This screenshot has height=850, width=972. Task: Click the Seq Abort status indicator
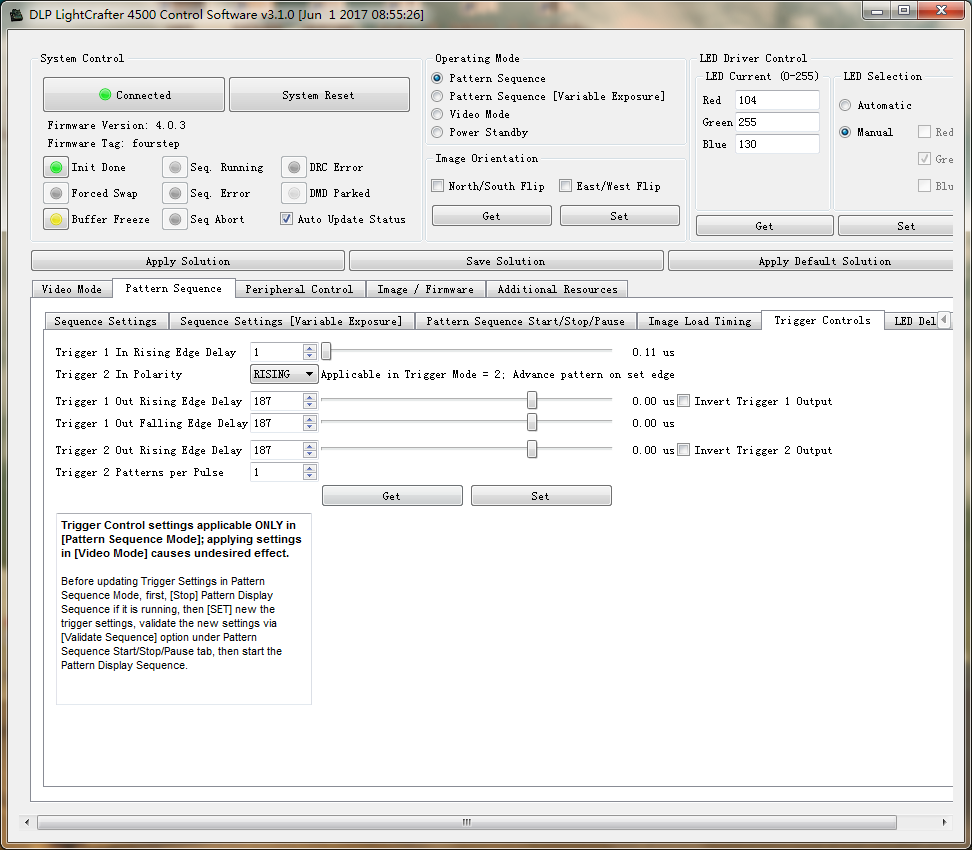point(175,219)
